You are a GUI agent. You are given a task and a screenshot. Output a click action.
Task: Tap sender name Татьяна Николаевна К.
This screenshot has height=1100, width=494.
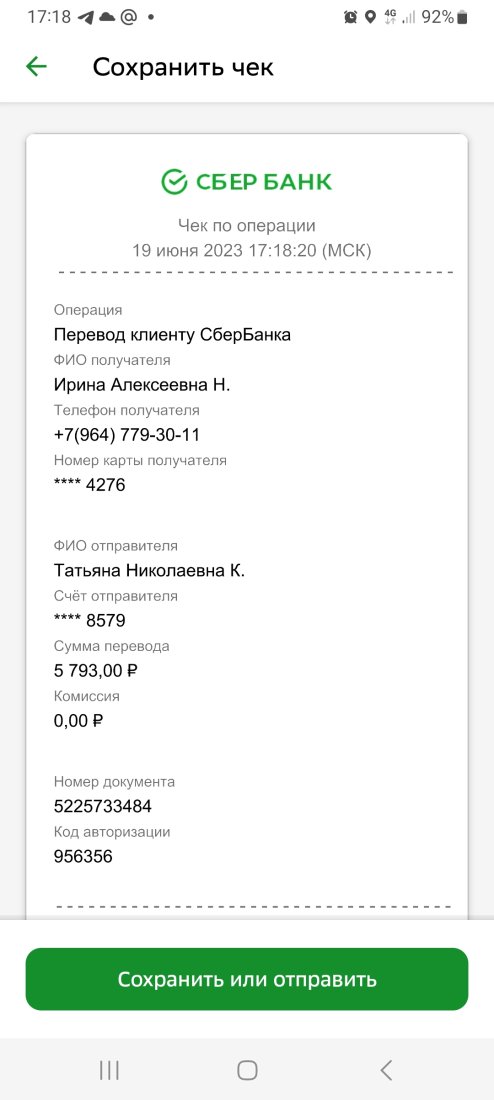[x=149, y=570]
